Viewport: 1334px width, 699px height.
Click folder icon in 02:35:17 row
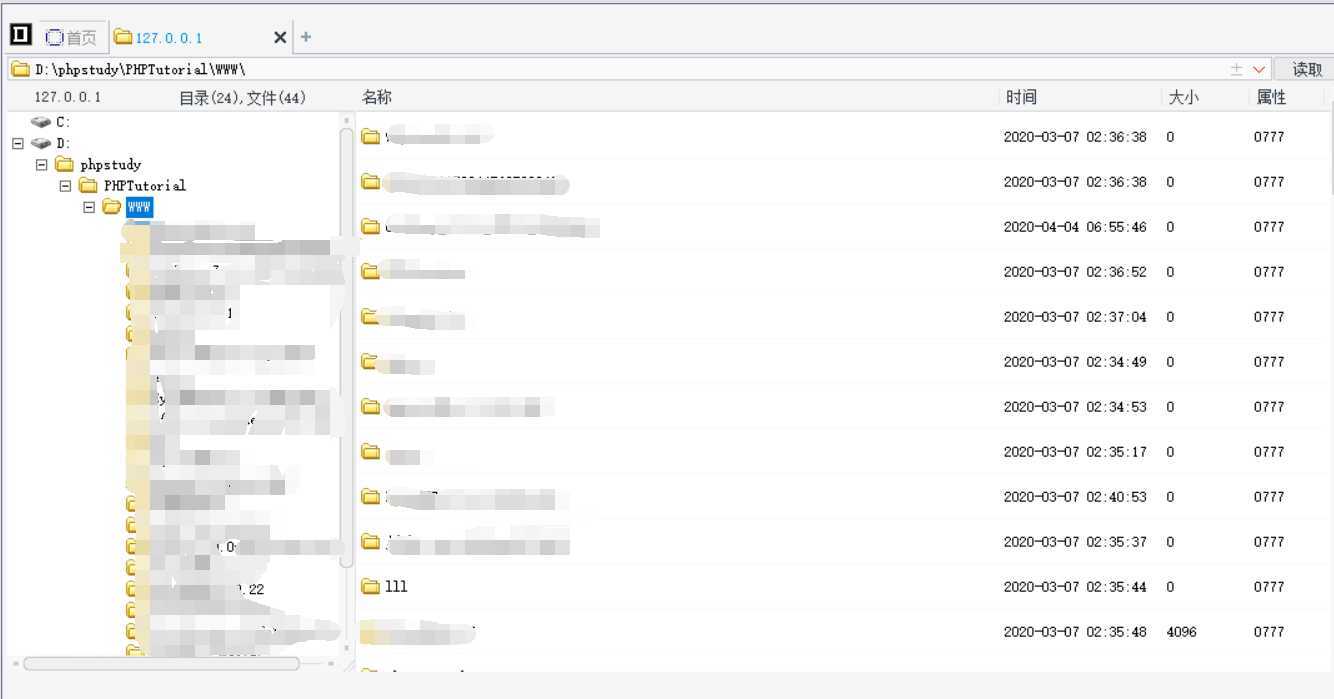coord(371,451)
